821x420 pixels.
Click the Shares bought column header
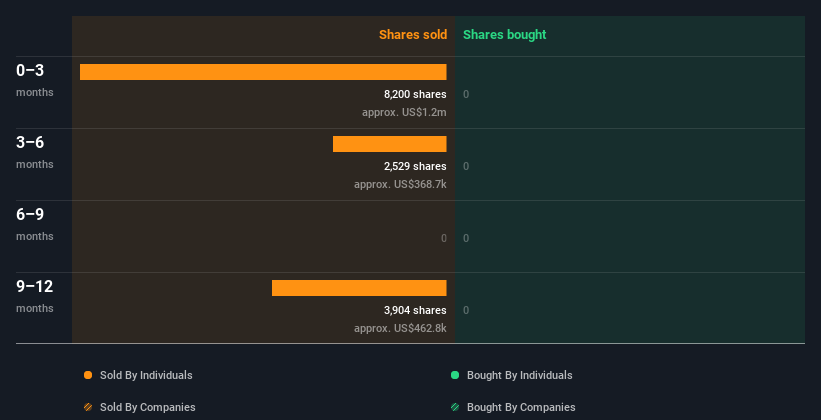point(505,35)
